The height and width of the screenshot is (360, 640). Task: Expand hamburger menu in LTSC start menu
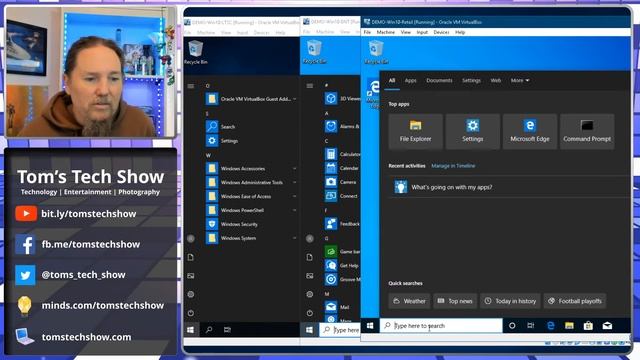point(191,86)
